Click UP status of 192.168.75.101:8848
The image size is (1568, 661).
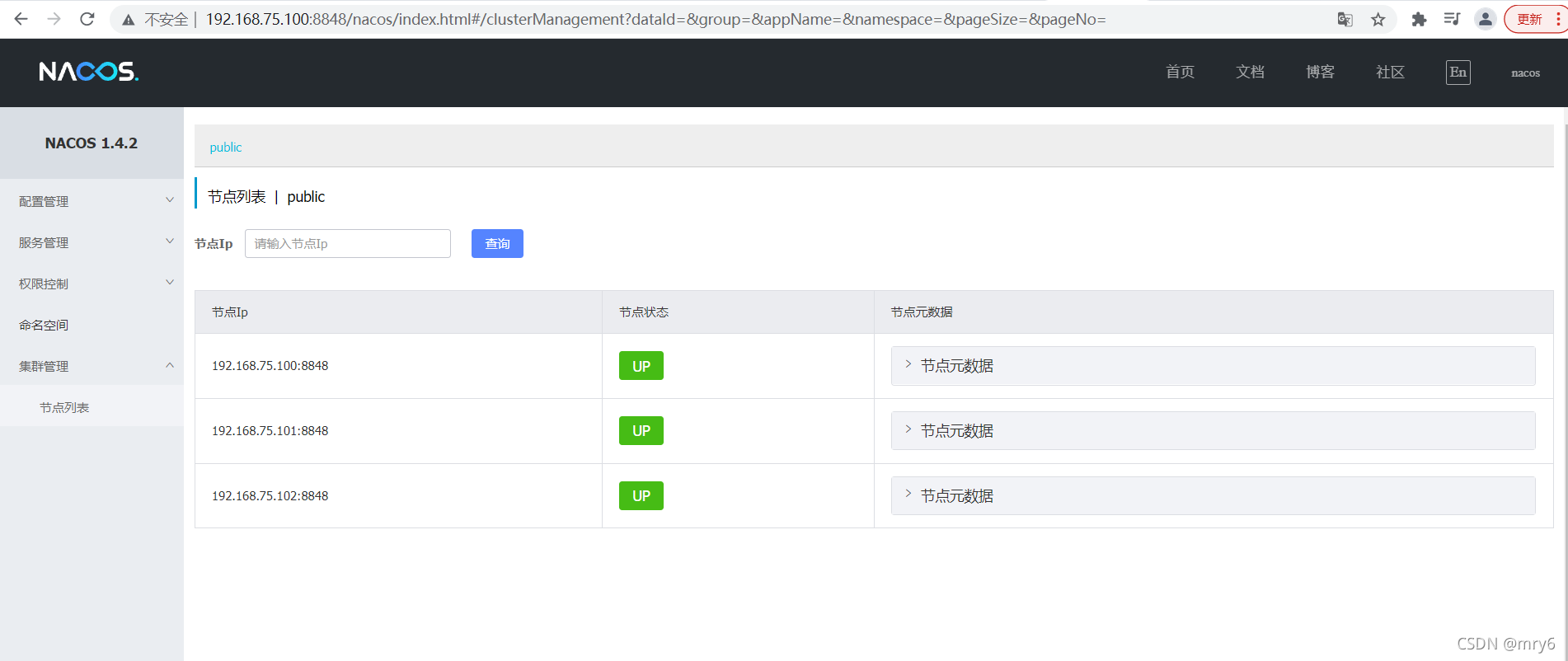[641, 431]
